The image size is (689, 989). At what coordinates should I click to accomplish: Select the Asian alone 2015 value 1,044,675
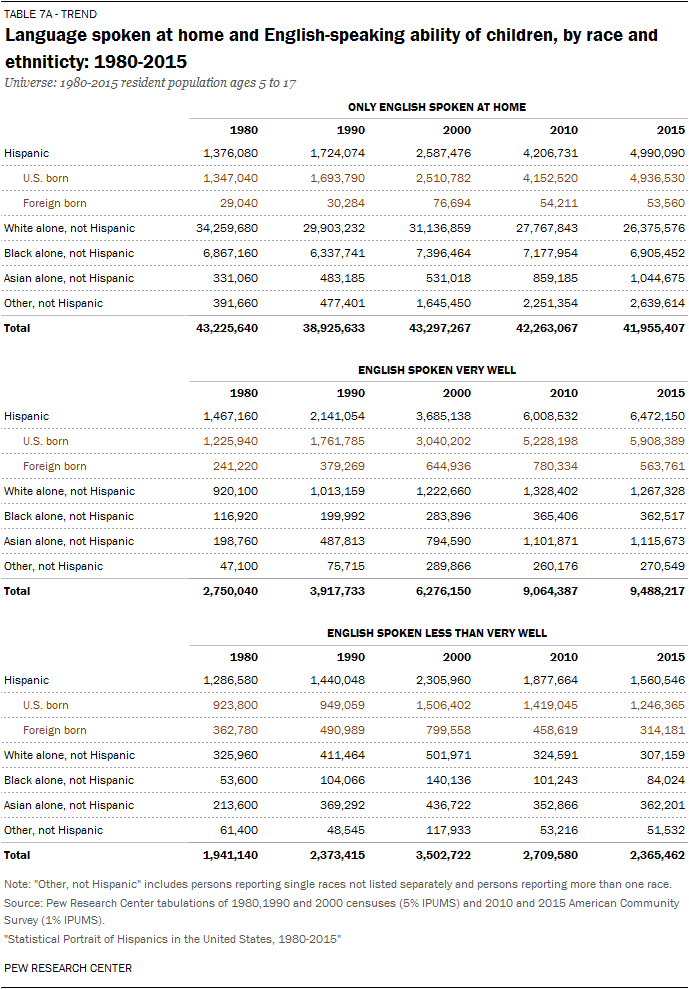[654, 278]
